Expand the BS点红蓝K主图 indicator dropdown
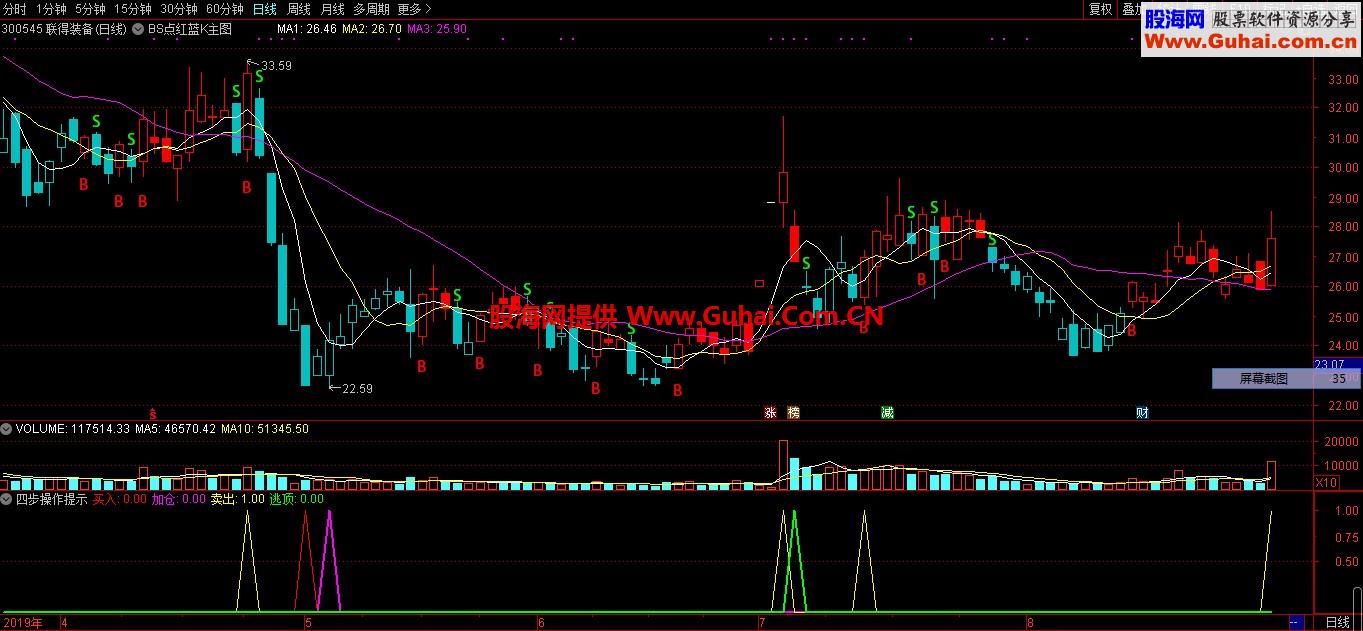This screenshot has width=1363, height=631. (x=139, y=29)
